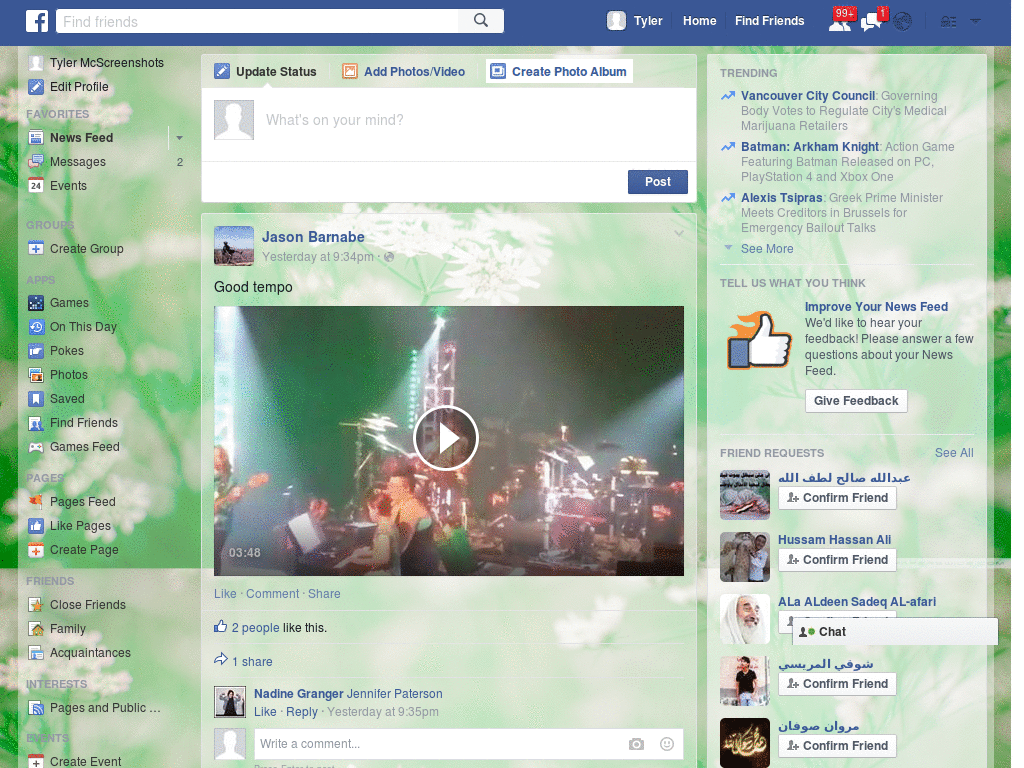This screenshot has width=1024, height=768.
Task: Click the Photos sidebar icon
Action: point(36,375)
